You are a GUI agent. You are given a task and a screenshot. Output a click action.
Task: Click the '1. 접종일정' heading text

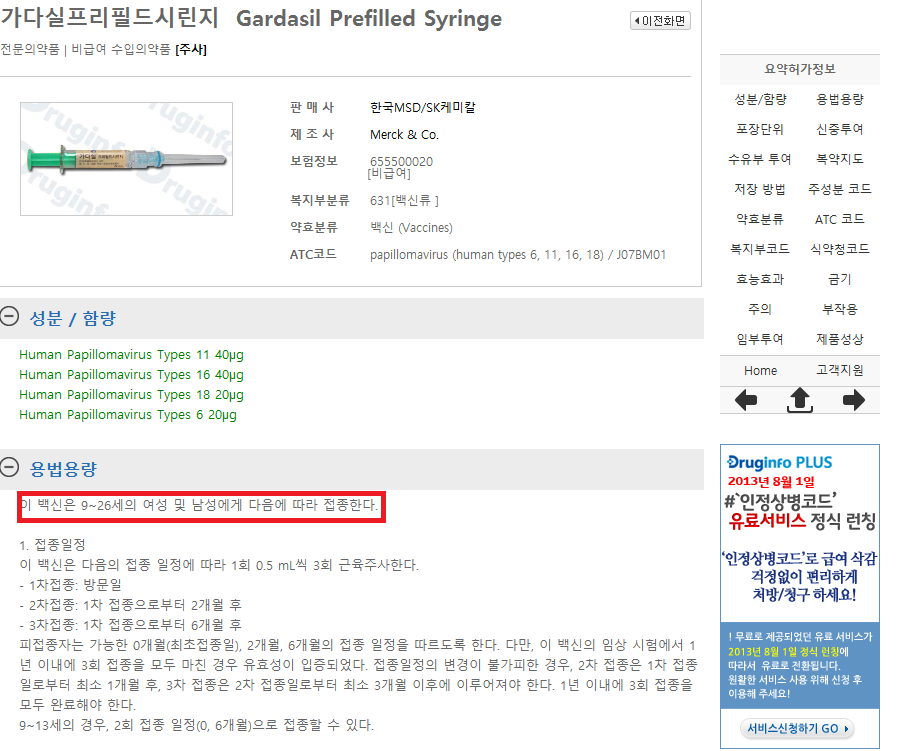[x=52, y=545]
